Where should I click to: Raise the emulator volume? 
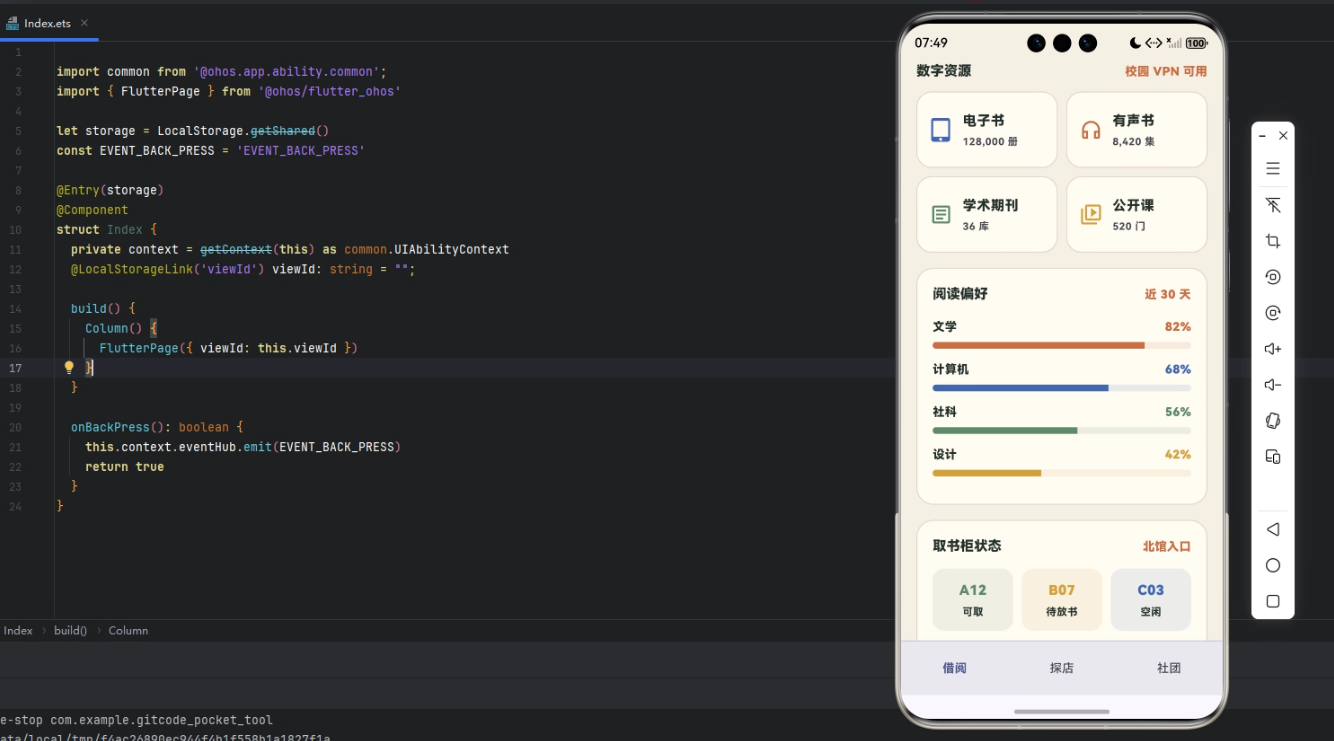1273,349
